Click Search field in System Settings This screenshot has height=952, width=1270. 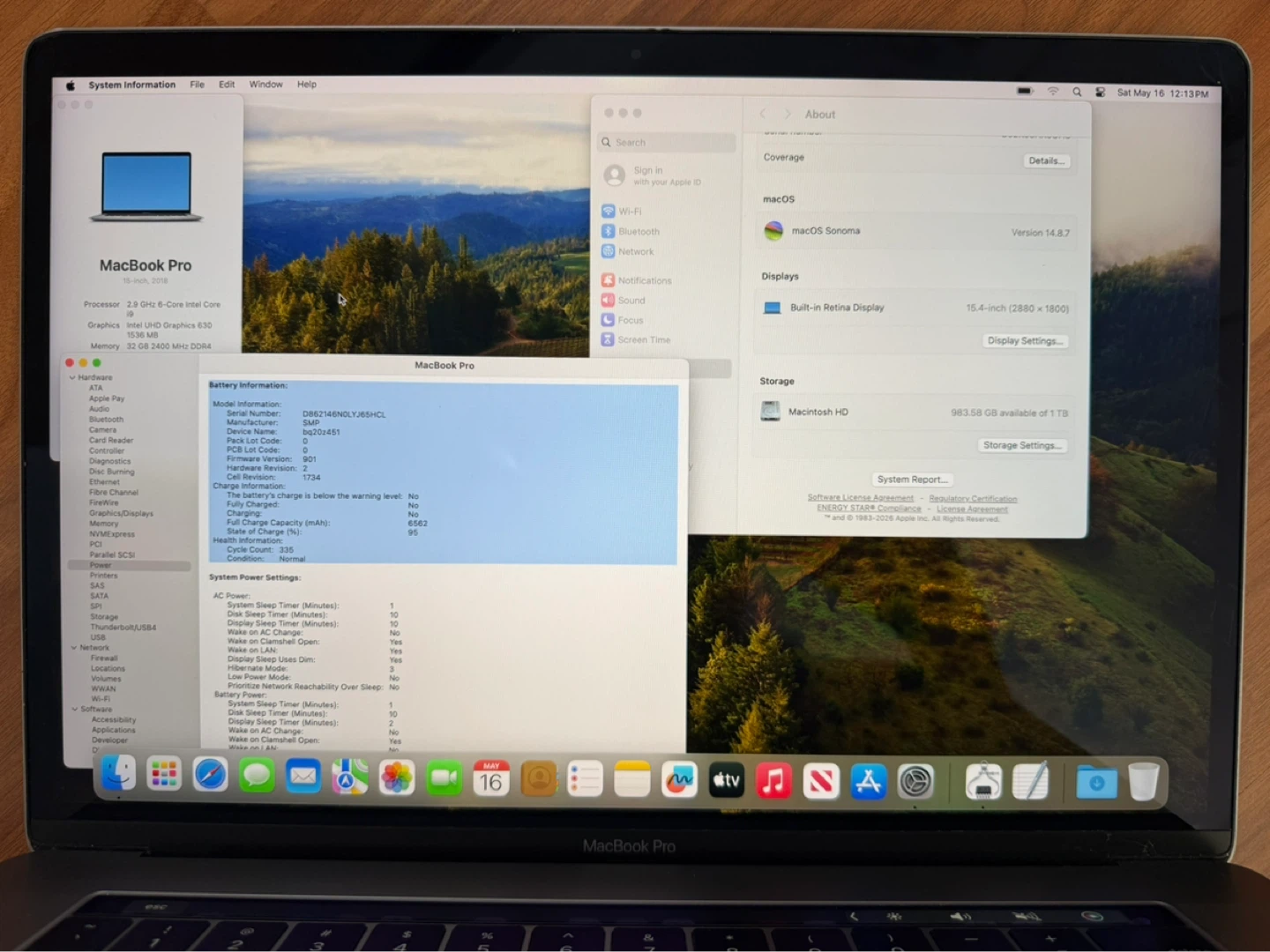click(668, 142)
